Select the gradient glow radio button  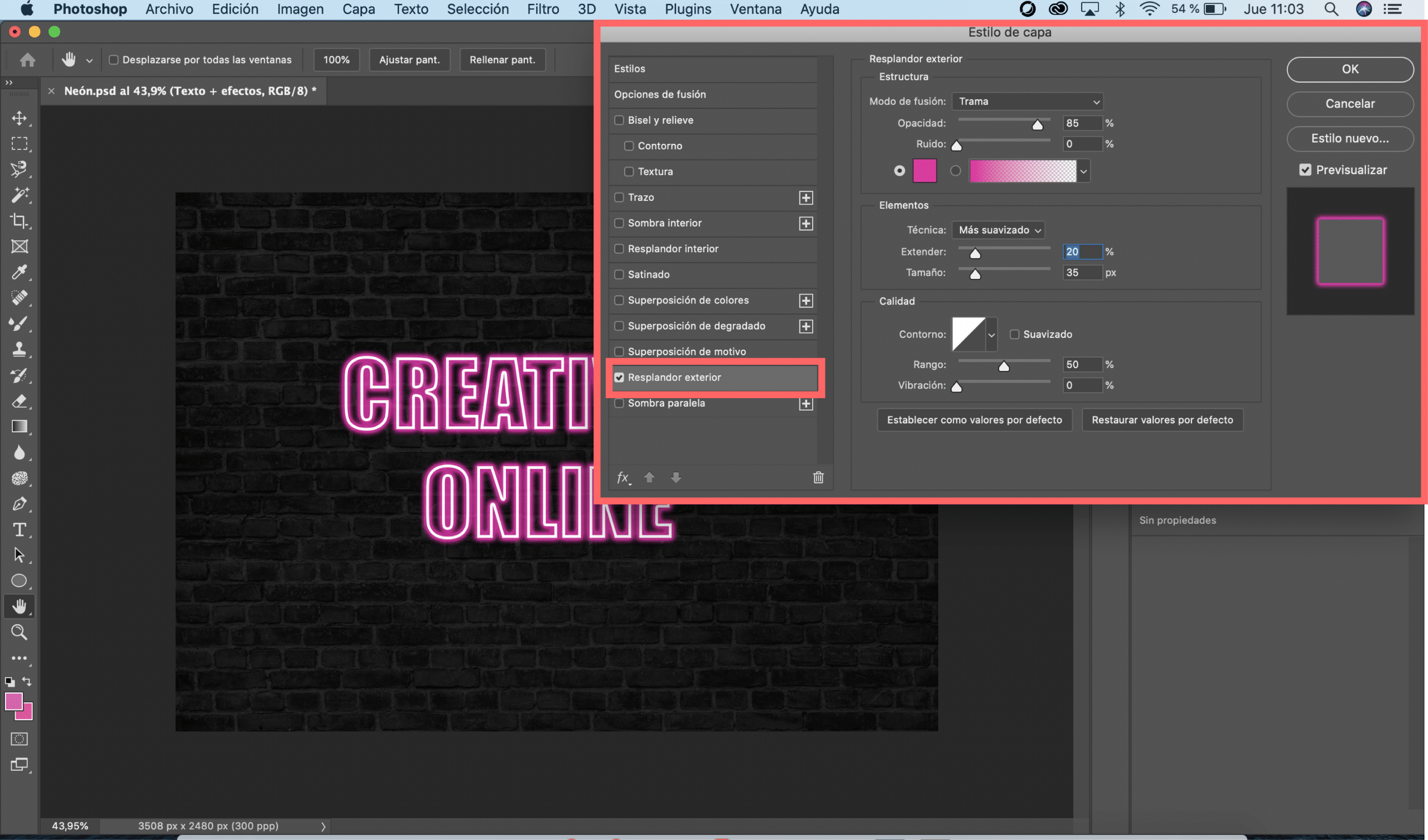[956, 171]
